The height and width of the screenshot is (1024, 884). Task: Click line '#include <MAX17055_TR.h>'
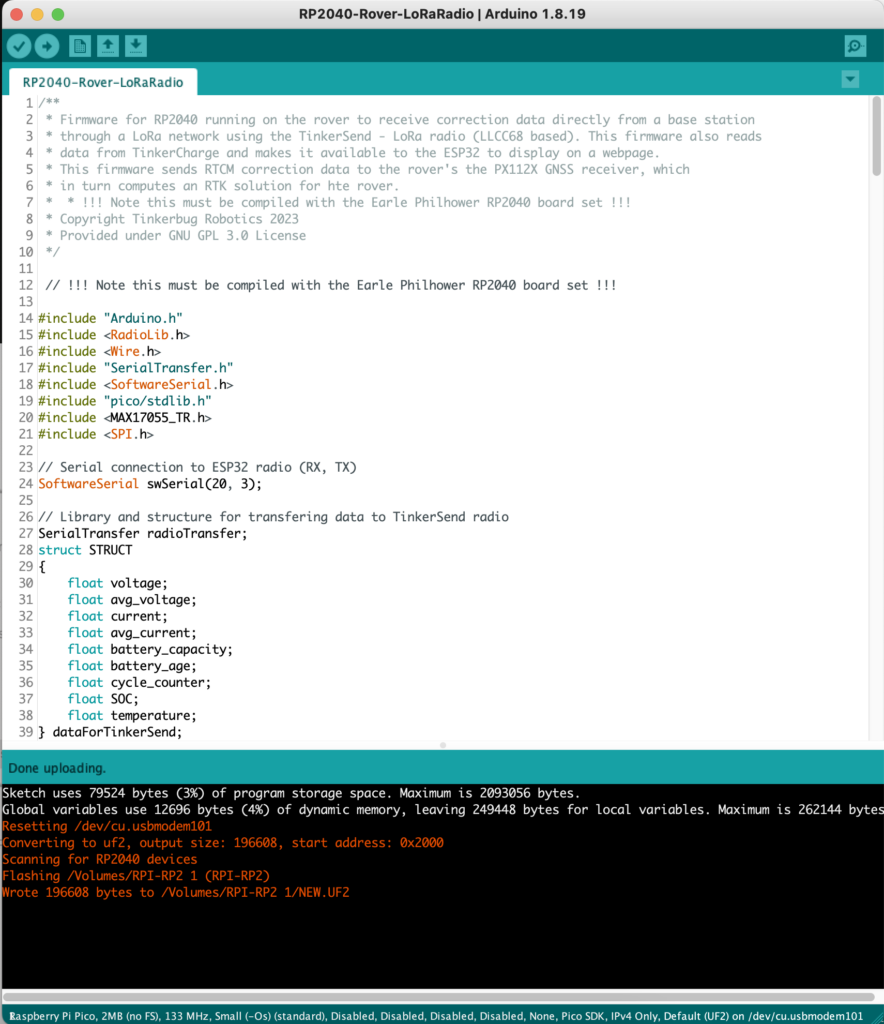pos(125,417)
